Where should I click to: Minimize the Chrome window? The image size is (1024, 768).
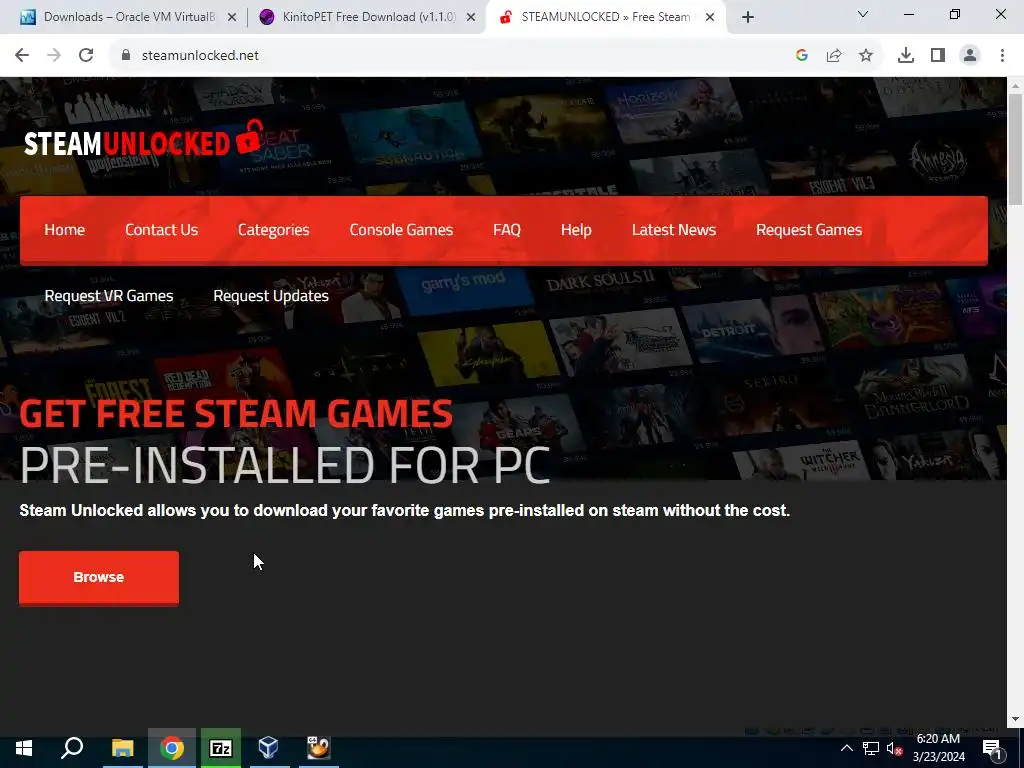(908, 14)
